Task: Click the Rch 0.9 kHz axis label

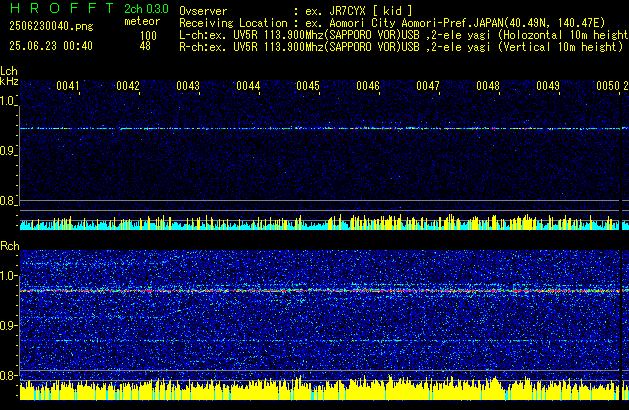Action: [x=8, y=325]
